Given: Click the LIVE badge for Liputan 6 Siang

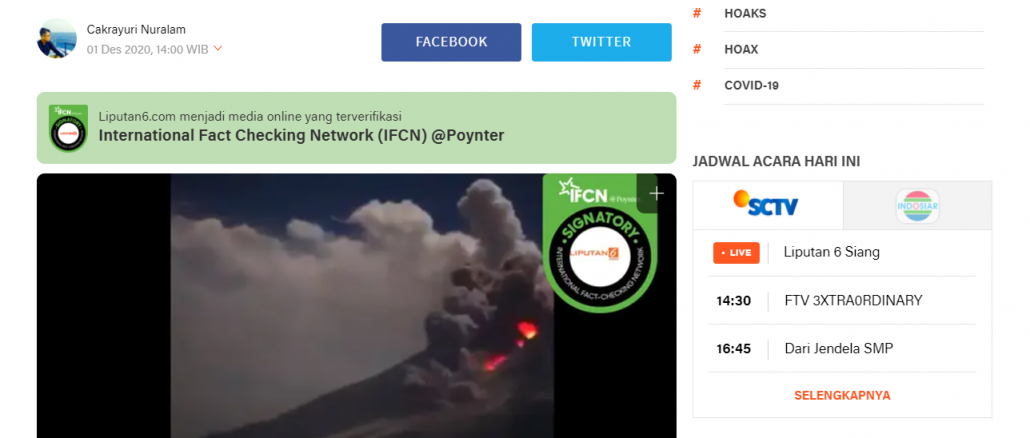Looking at the screenshot, I should pos(736,253).
